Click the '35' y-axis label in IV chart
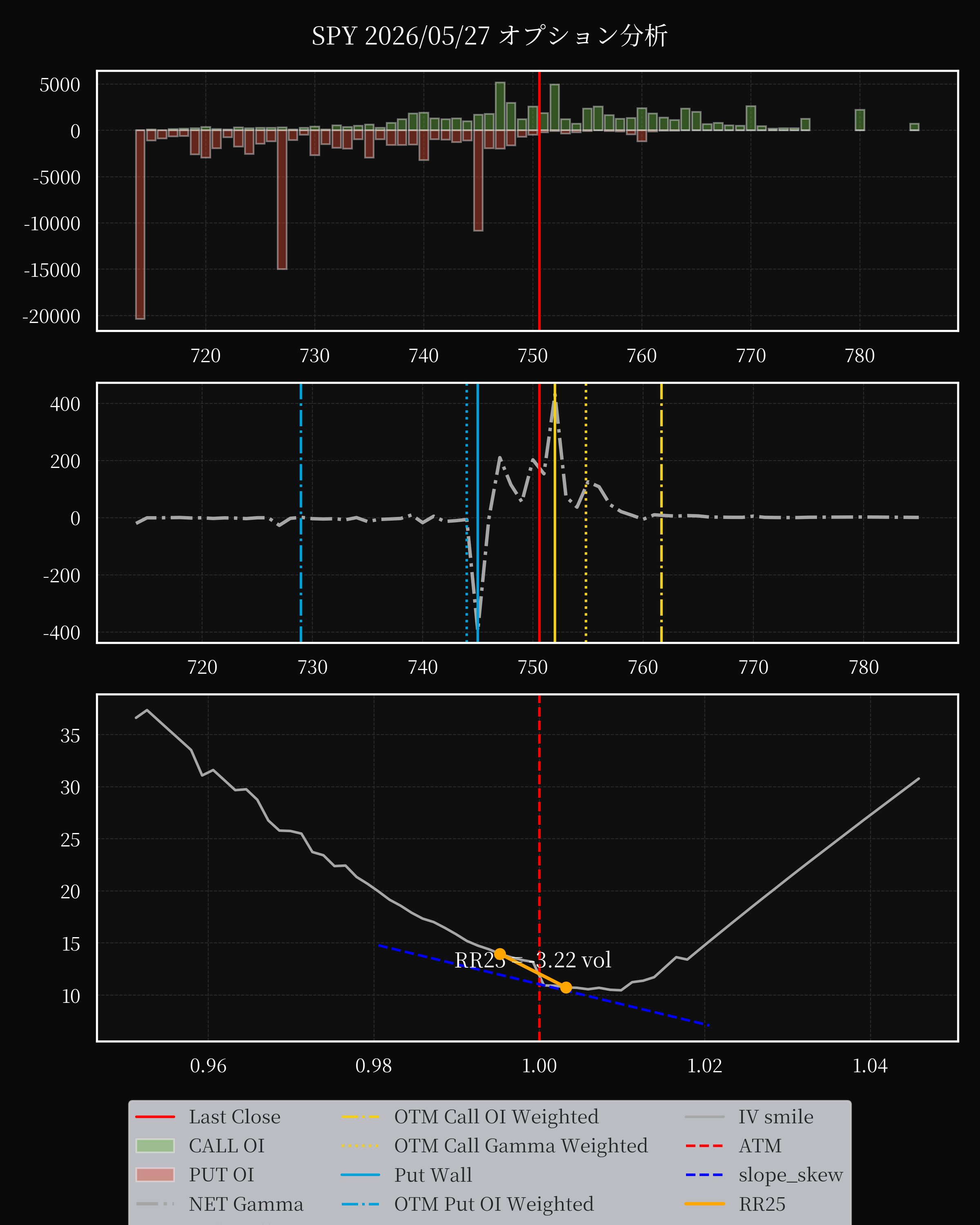Screen dimensions: 980x1225 tap(71, 736)
